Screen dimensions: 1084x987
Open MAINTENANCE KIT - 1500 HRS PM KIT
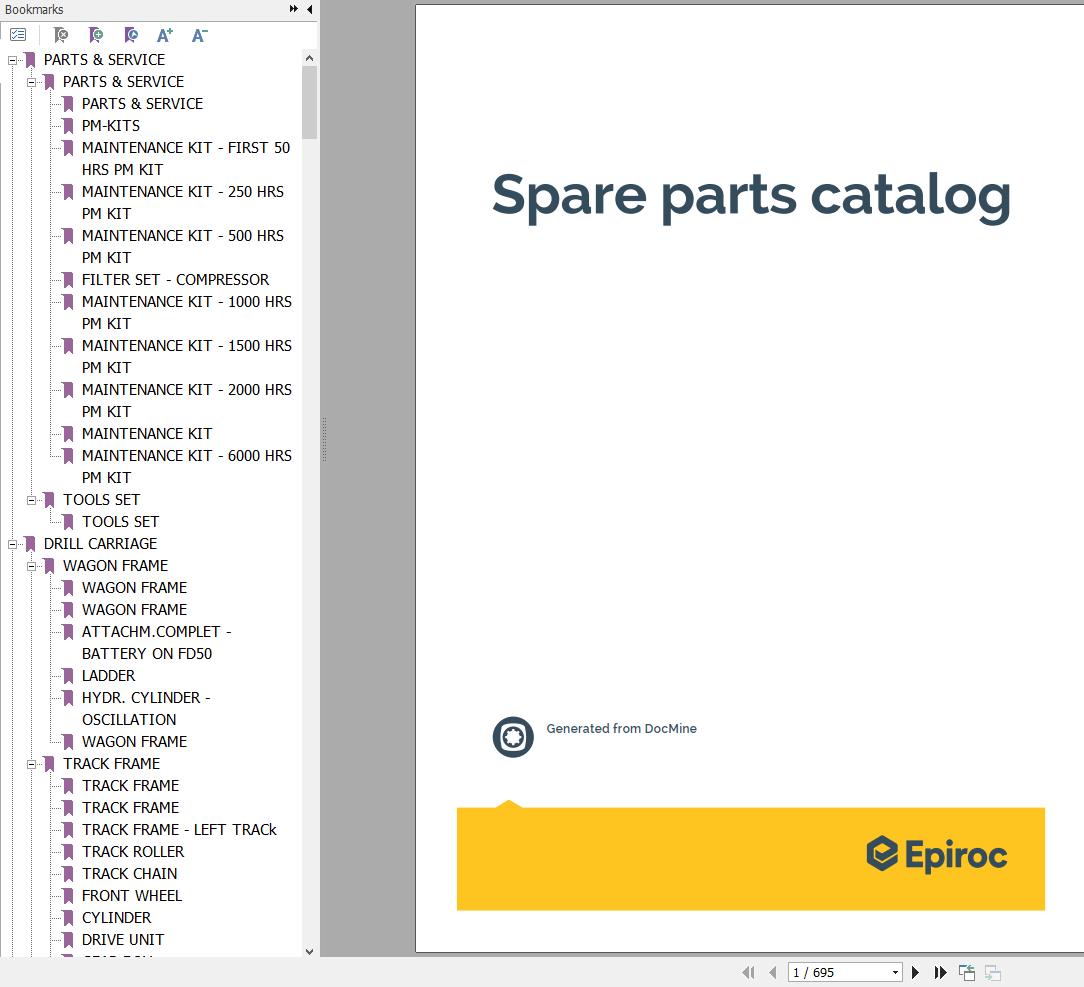pyautogui.click(x=187, y=357)
